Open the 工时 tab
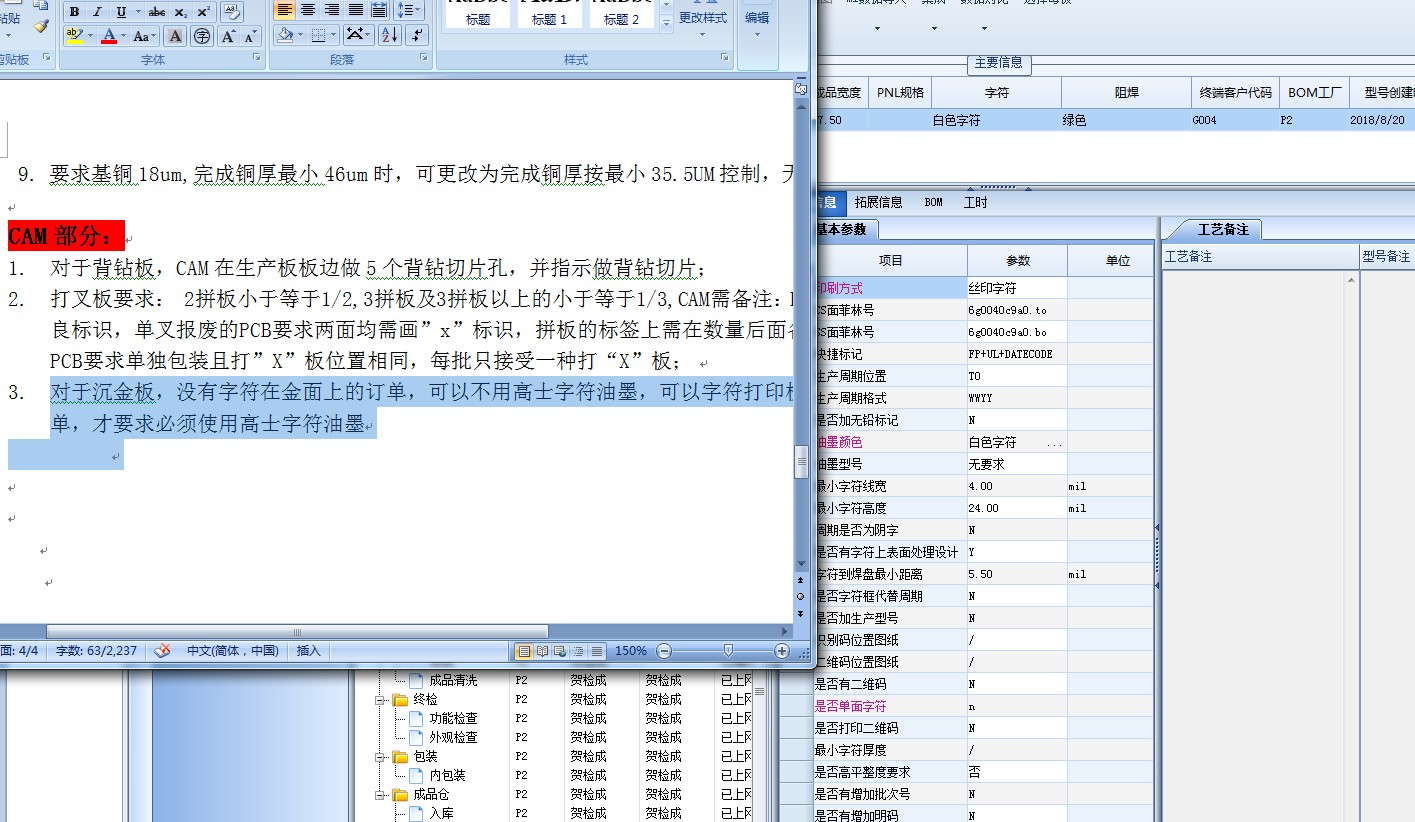This screenshot has height=822, width=1415. point(975,202)
